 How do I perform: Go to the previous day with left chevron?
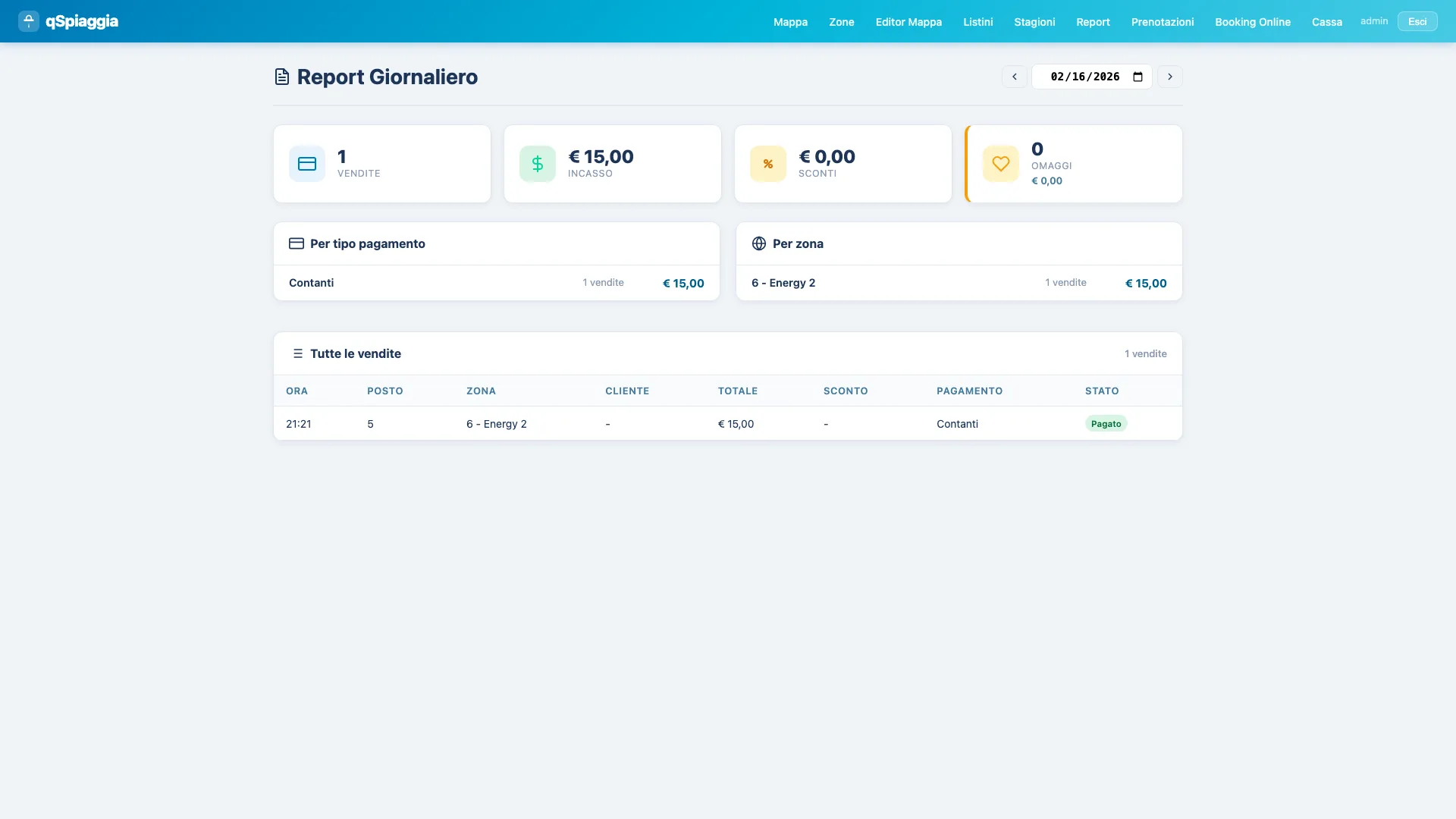coord(1015,77)
